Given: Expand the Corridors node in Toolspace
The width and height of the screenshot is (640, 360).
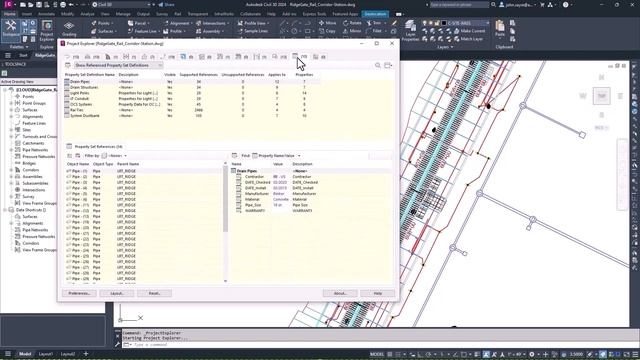Looking at the screenshot, I should pyautogui.click(x=11, y=170).
